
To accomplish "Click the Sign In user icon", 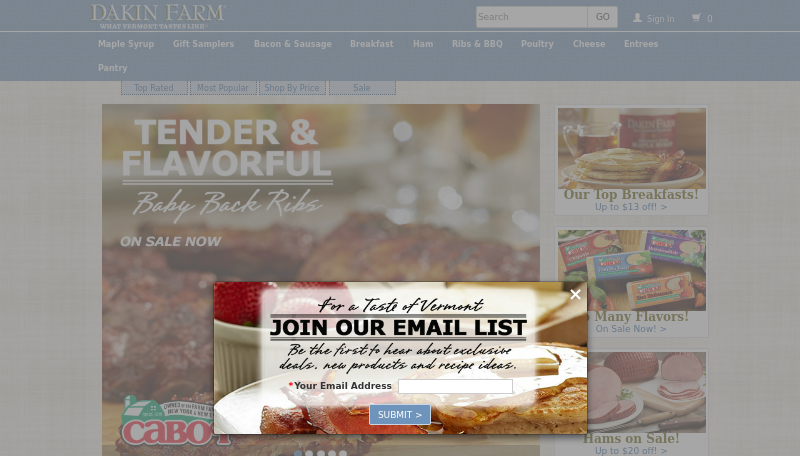I will [x=637, y=18].
